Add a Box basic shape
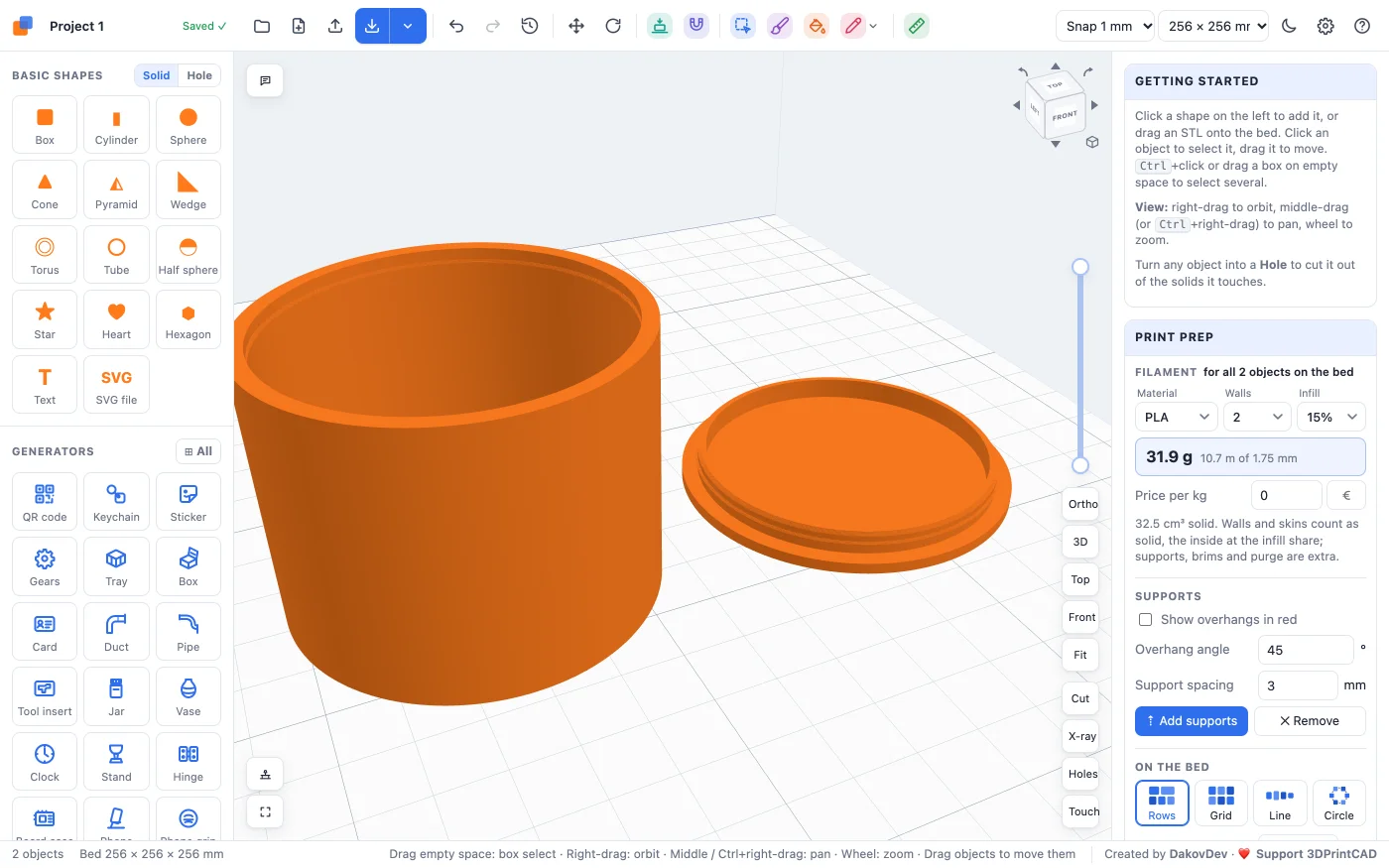The image size is (1389, 868). pos(45,125)
